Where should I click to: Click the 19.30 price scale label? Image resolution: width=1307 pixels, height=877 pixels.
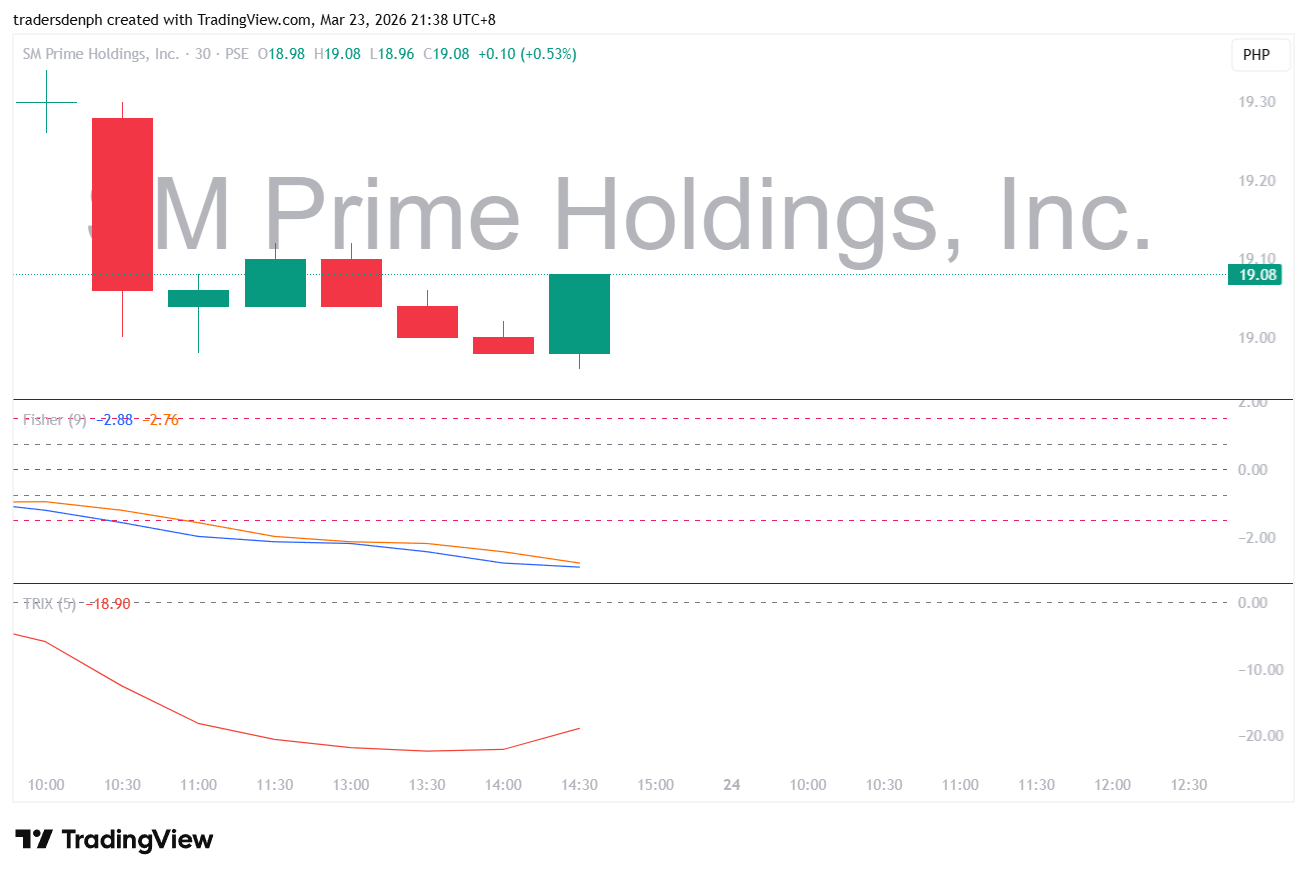(x=1256, y=102)
